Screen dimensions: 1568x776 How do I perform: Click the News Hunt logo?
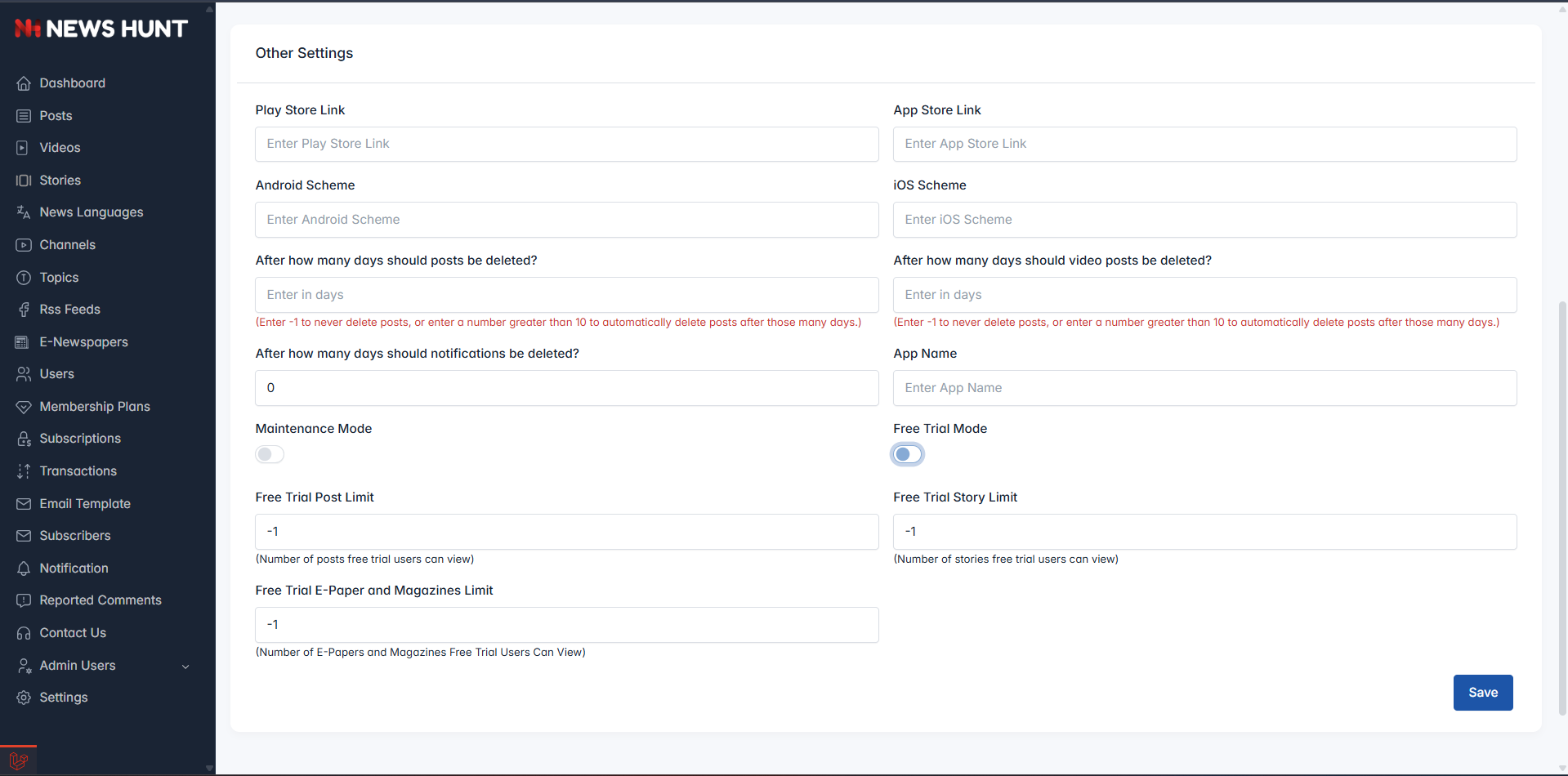(x=101, y=29)
